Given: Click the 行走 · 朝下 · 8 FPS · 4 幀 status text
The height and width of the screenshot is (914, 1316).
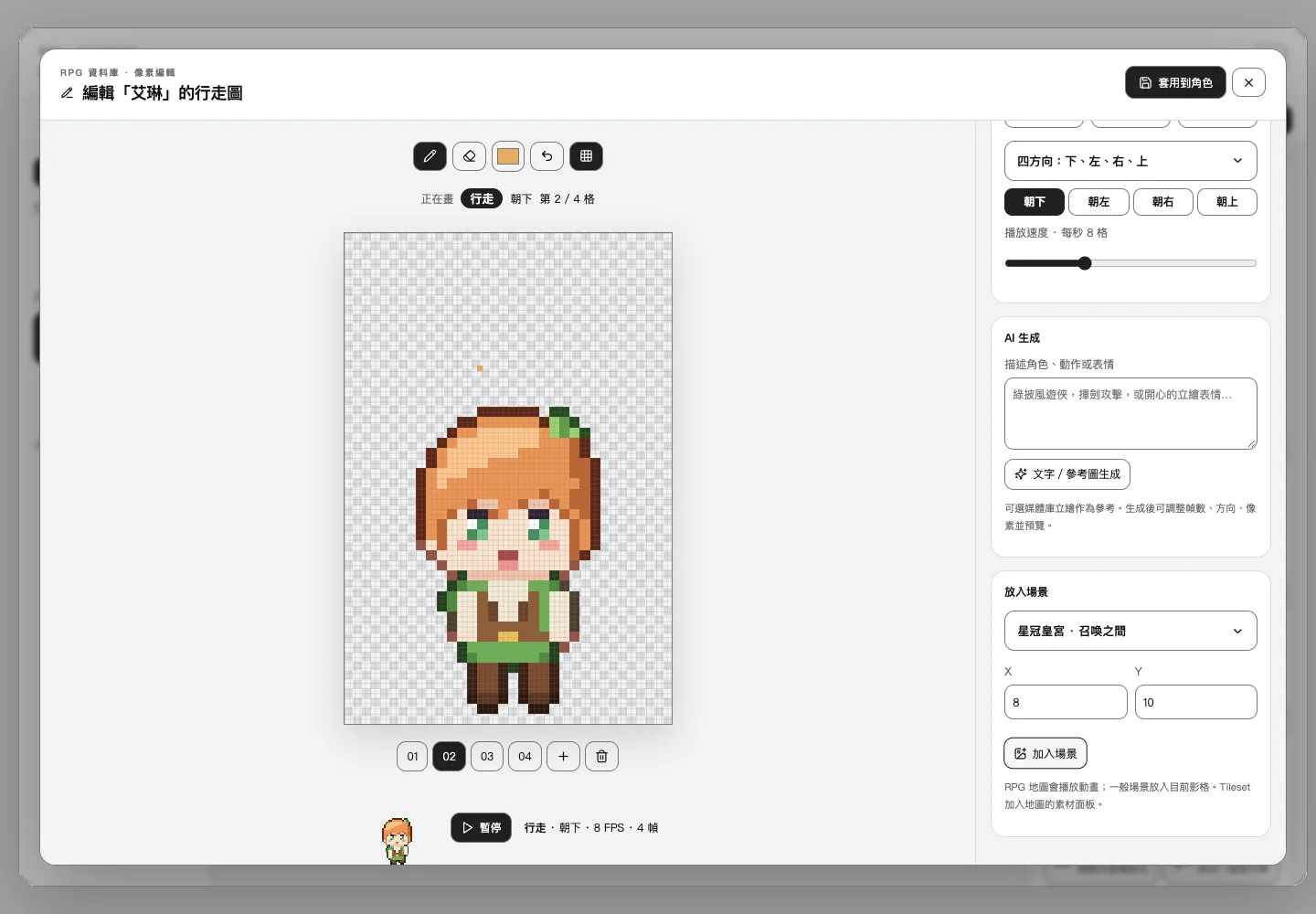Looking at the screenshot, I should click(x=591, y=828).
